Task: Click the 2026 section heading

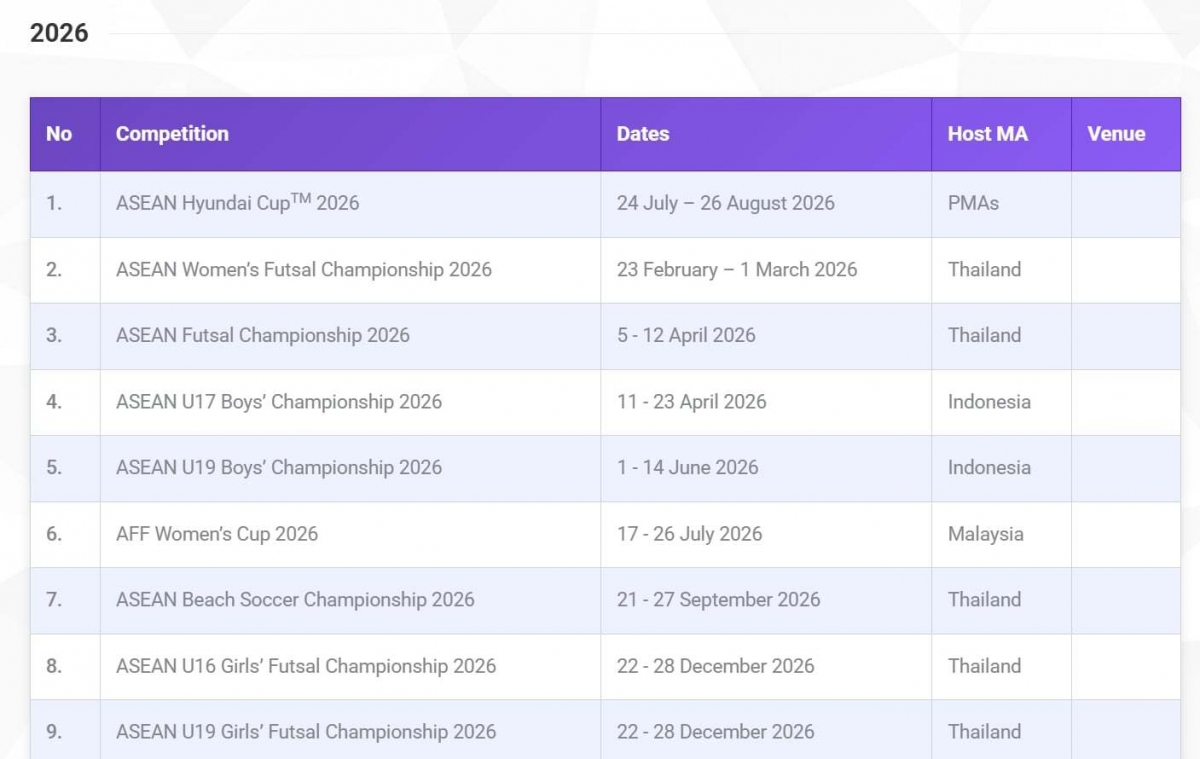Action: (59, 33)
